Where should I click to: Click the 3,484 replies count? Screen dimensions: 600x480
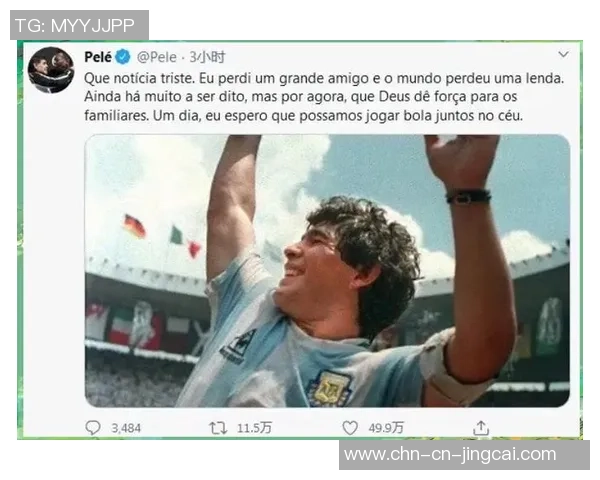[126, 428]
